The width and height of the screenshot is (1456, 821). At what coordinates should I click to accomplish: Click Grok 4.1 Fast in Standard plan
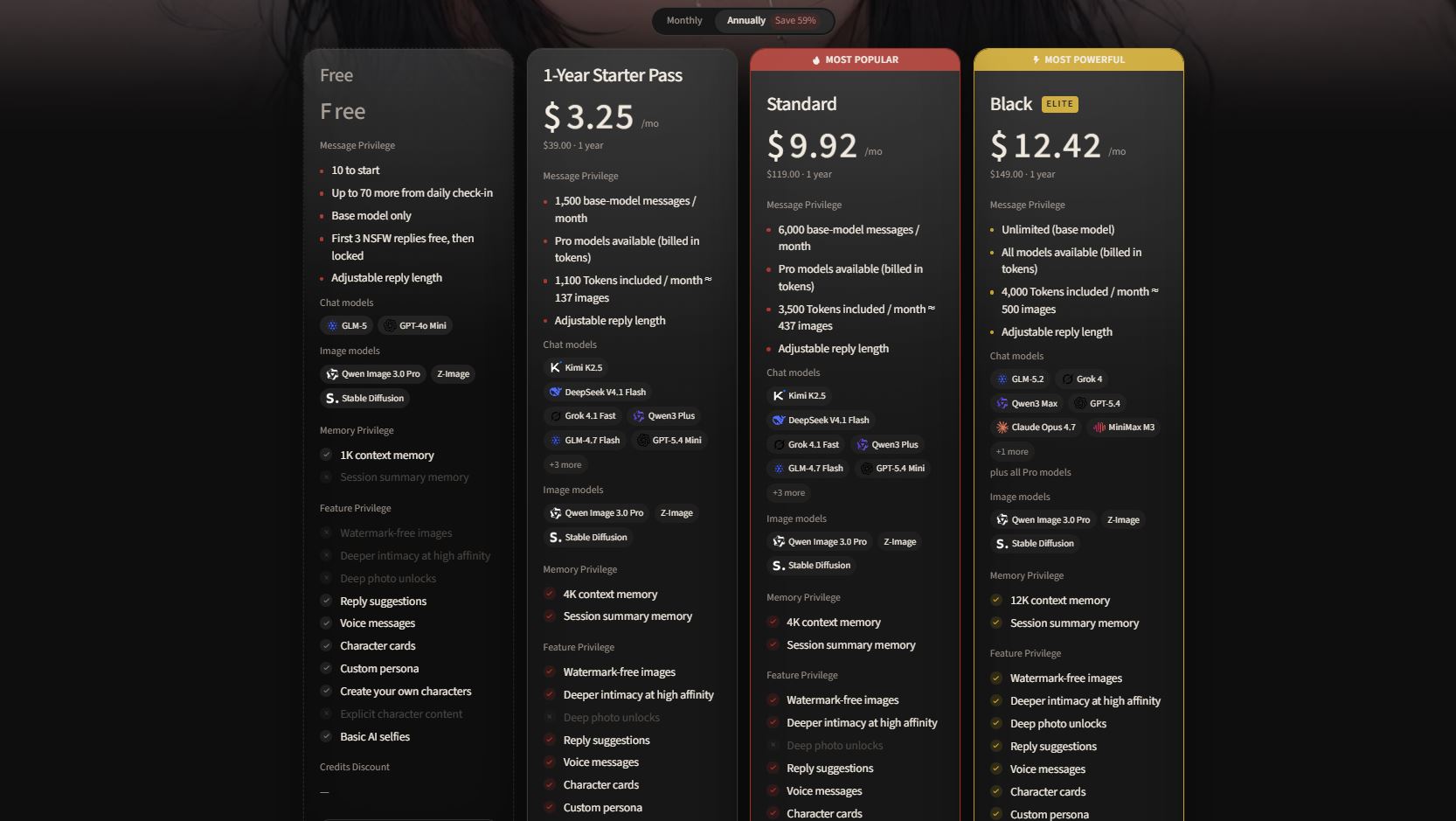pyautogui.click(x=807, y=445)
